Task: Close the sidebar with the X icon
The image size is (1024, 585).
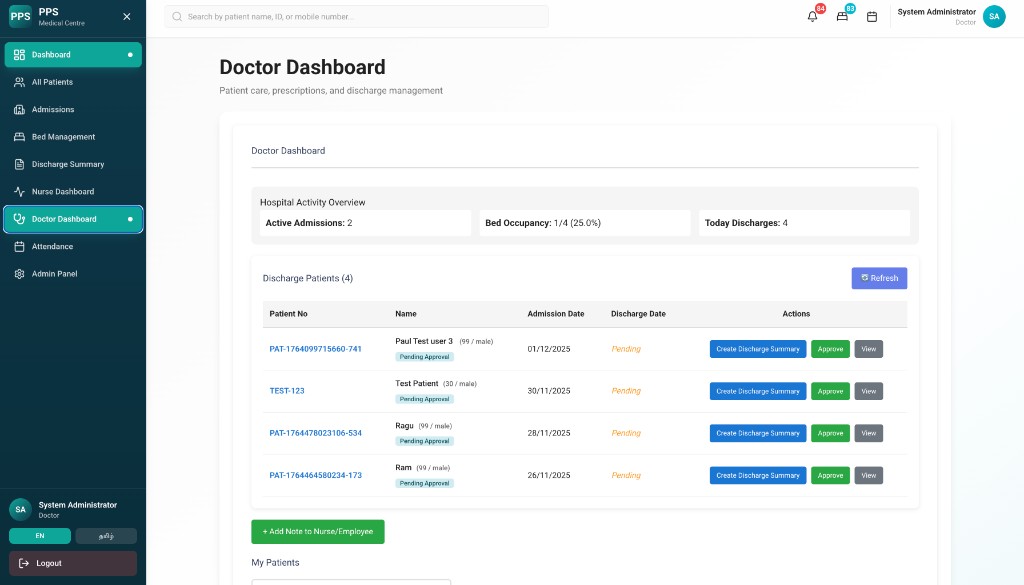Action: [127, 16]
